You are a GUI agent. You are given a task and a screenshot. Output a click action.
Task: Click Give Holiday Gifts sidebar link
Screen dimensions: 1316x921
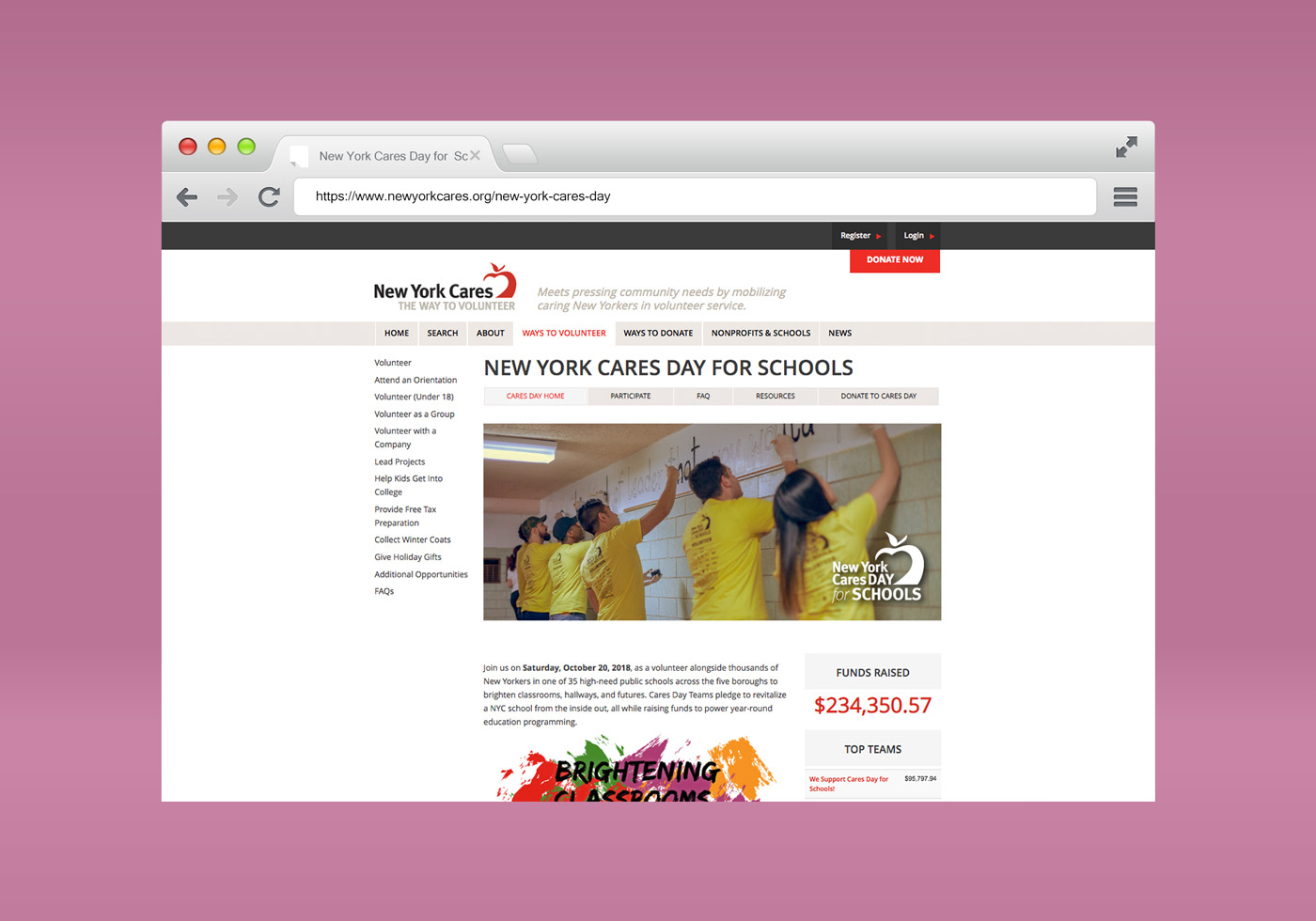408,557
